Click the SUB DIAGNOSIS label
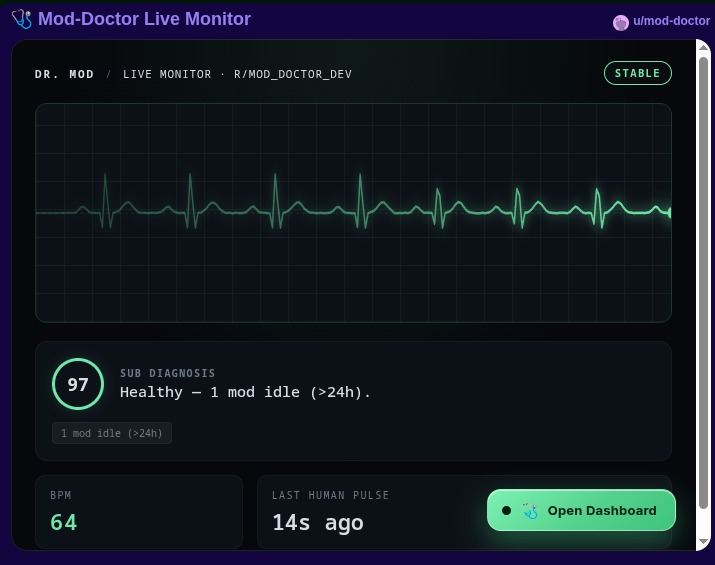 pyautogui.click(x=167, y=373)
